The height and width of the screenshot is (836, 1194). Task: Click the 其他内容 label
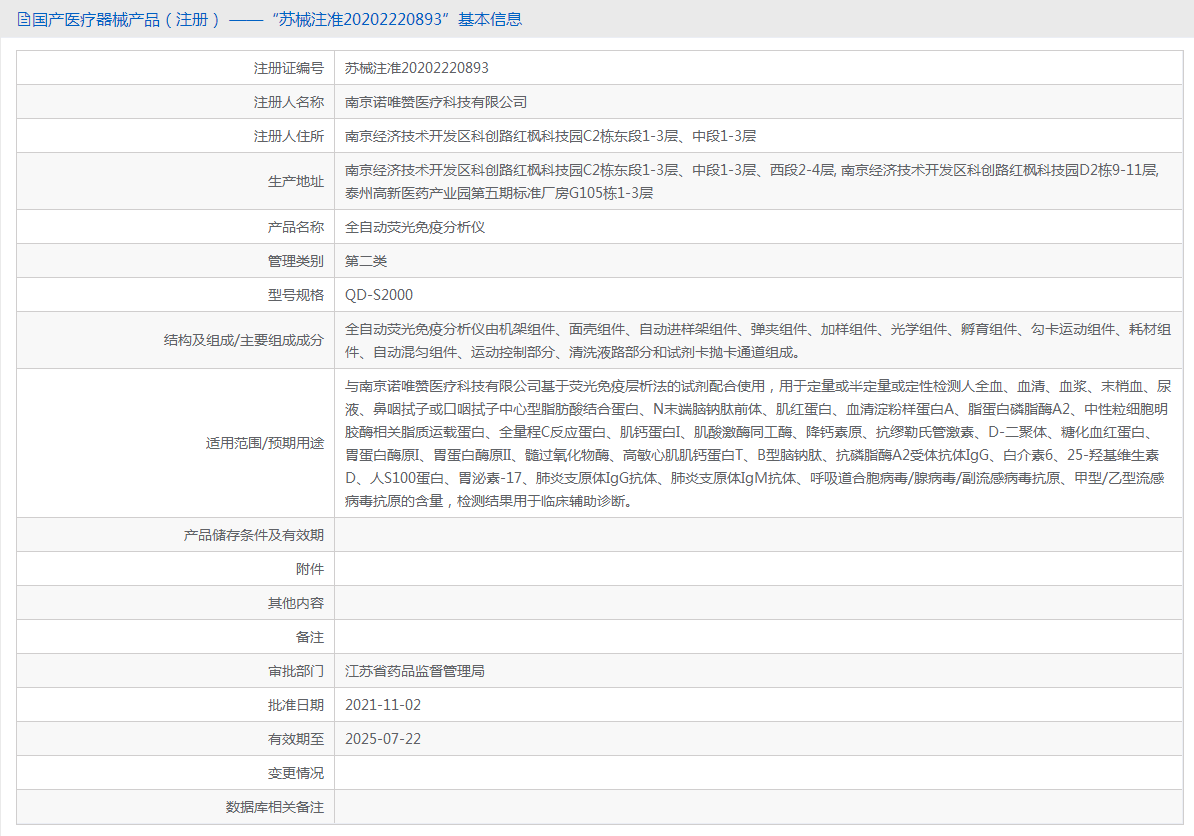coord(295,603)
